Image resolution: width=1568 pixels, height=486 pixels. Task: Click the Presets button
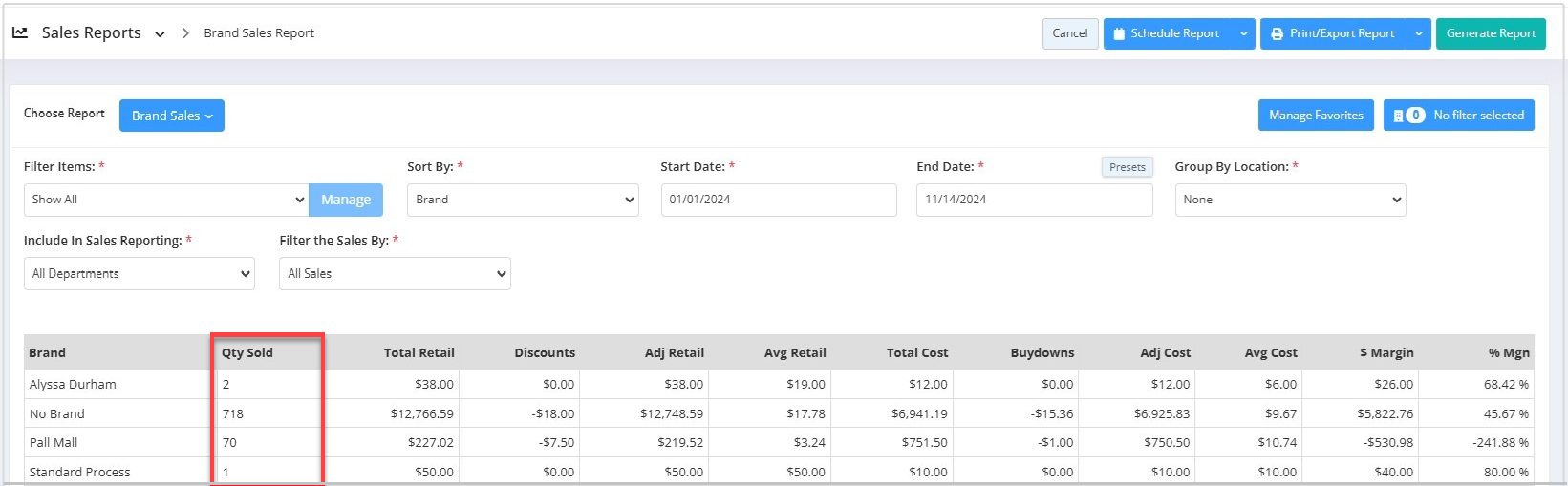(1127, 167)
